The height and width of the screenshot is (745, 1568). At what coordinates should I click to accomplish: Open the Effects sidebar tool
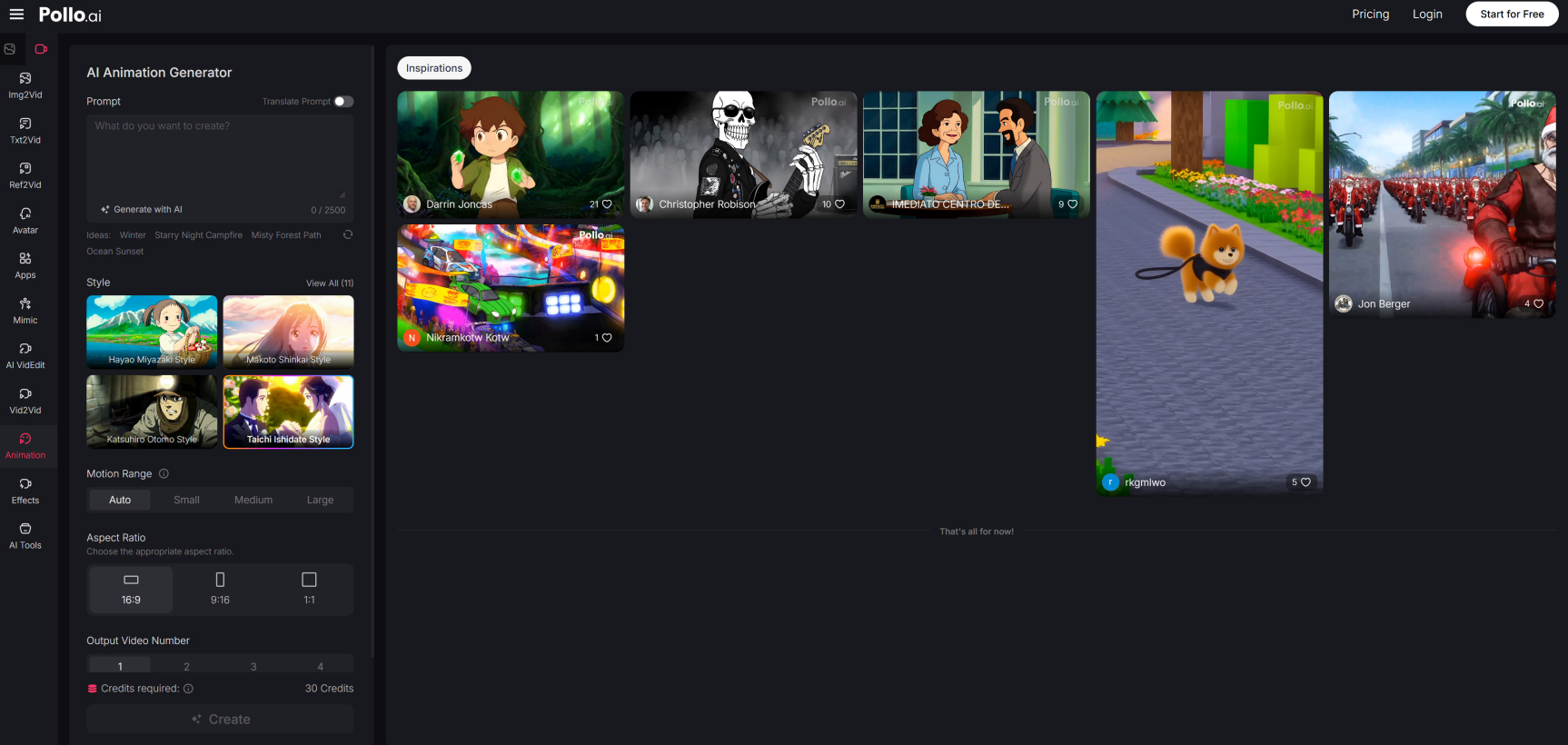(25, 491)
